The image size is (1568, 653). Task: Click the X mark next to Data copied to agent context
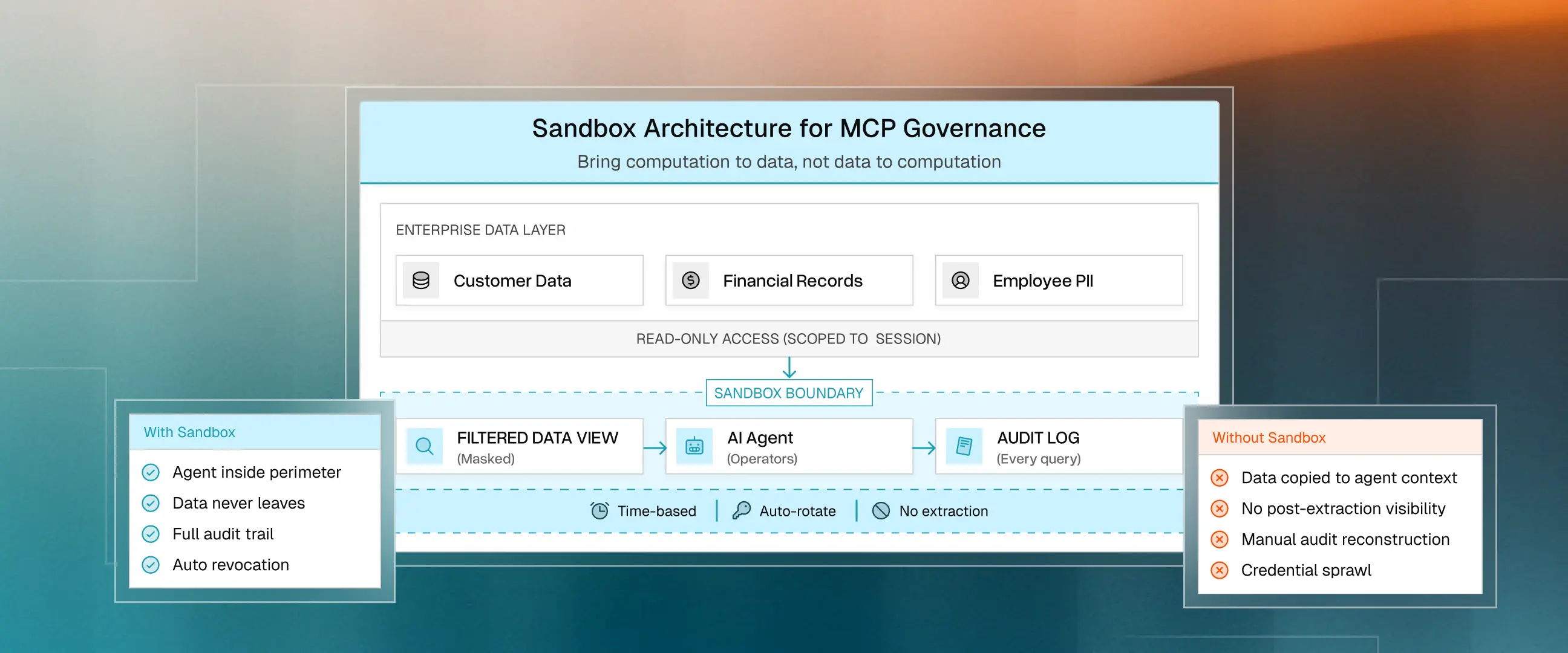1219,478
